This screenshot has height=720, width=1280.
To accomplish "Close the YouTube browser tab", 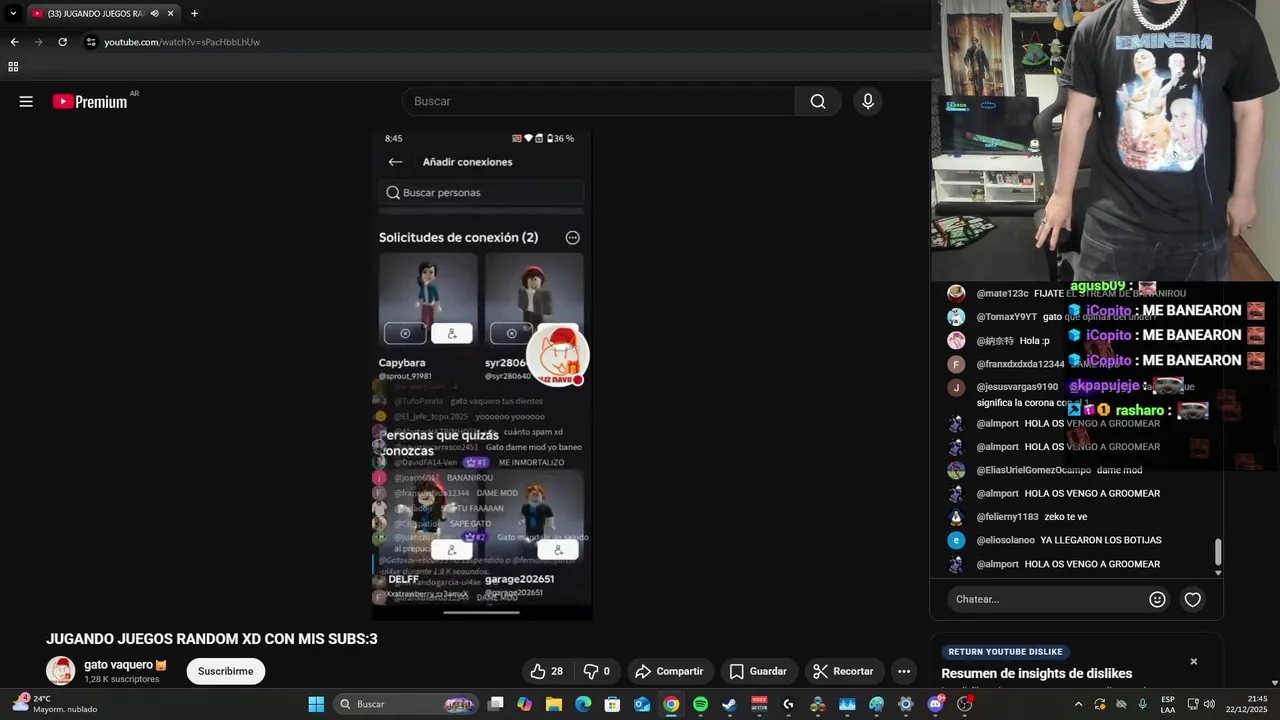I will [x=171, y=13].
